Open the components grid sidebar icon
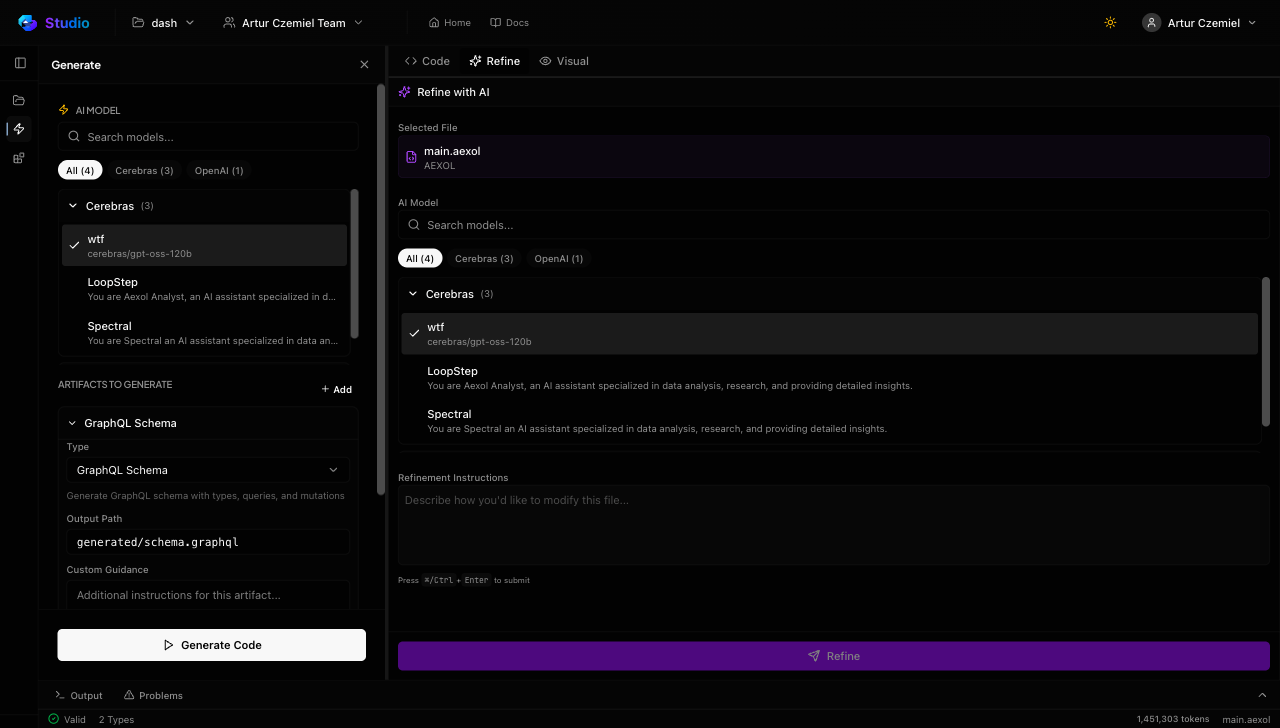 click(x=19, y=158)
